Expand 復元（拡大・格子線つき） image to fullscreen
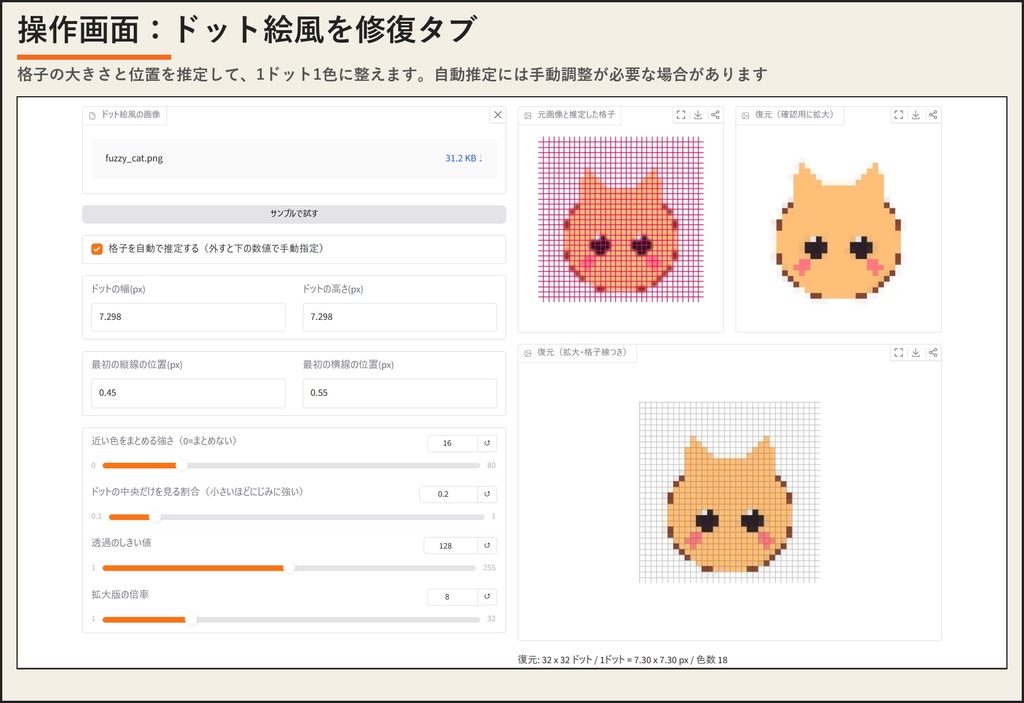 [899, 353]
